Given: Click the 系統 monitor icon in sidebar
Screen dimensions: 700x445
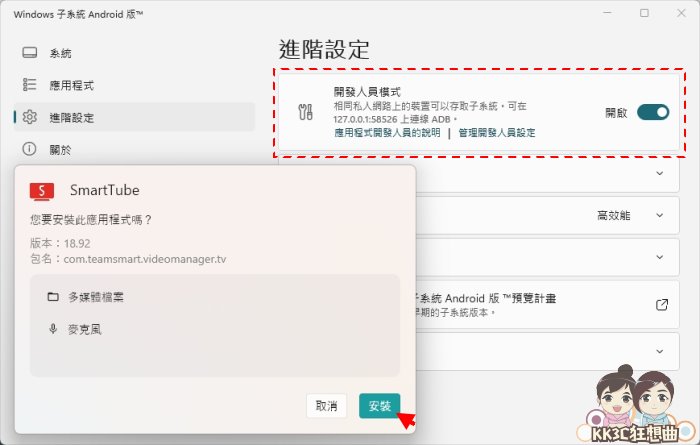Looking at the screenshot, I should point(29,53).
